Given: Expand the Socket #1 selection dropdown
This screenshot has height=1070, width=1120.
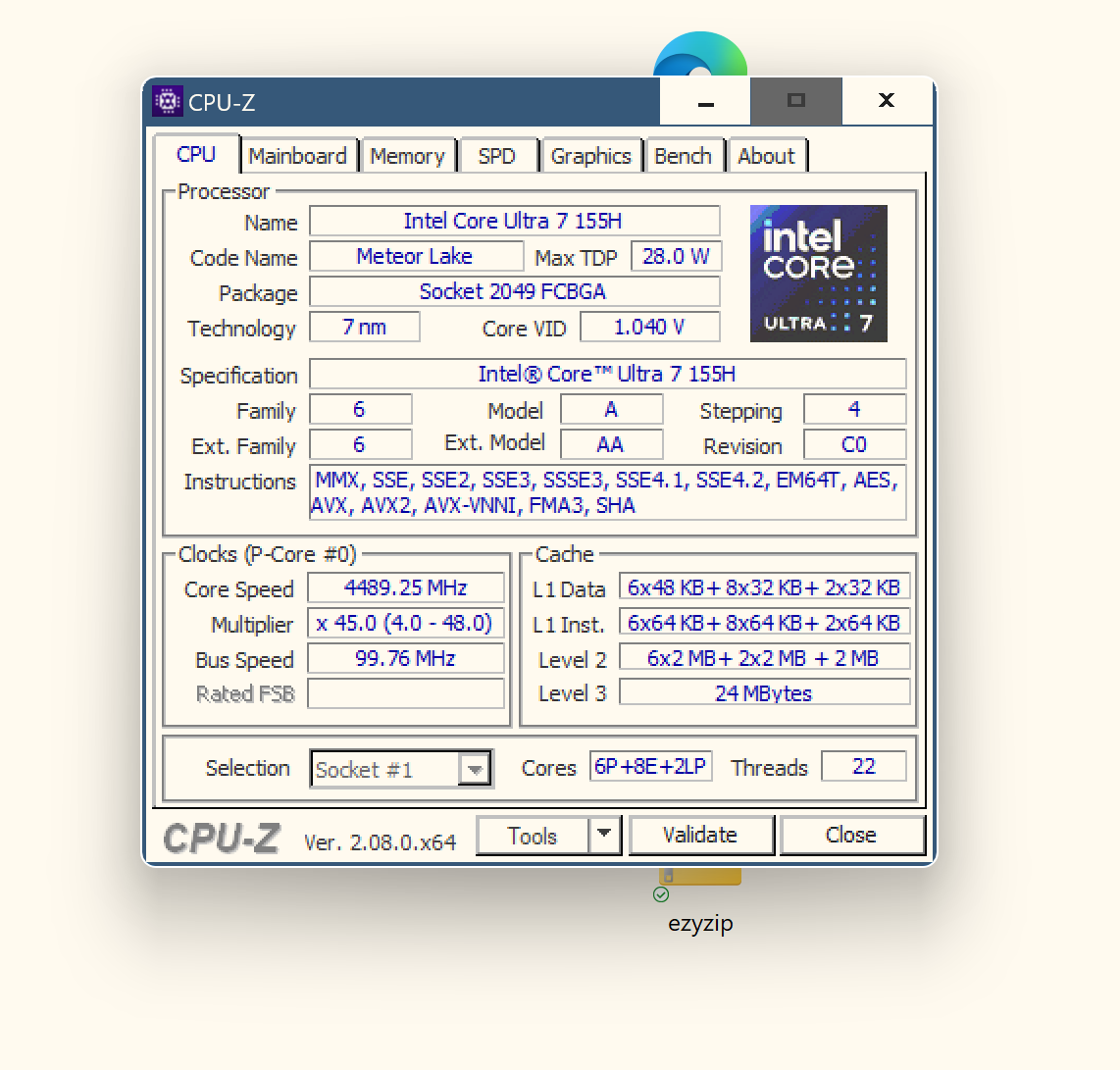Looking at the screenshot, I should click(x=475, y=769).
